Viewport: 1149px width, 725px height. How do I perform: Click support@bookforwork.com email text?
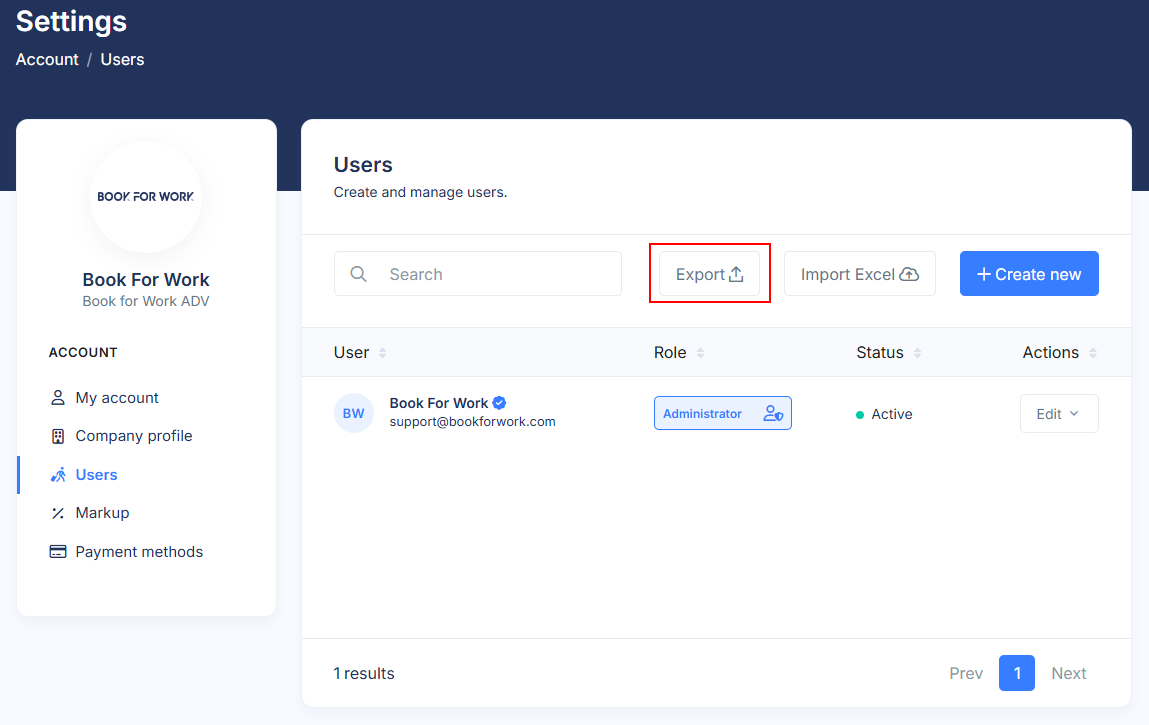472,422
